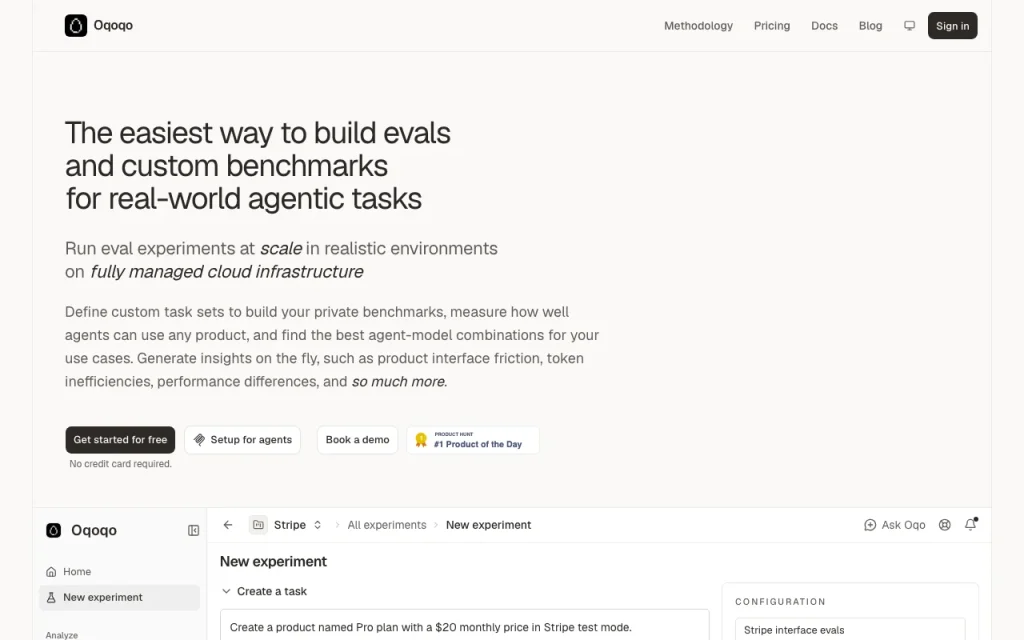Select New experiment in the sidebar
This screenshot has height=640, width=1024.
(120, 598)
